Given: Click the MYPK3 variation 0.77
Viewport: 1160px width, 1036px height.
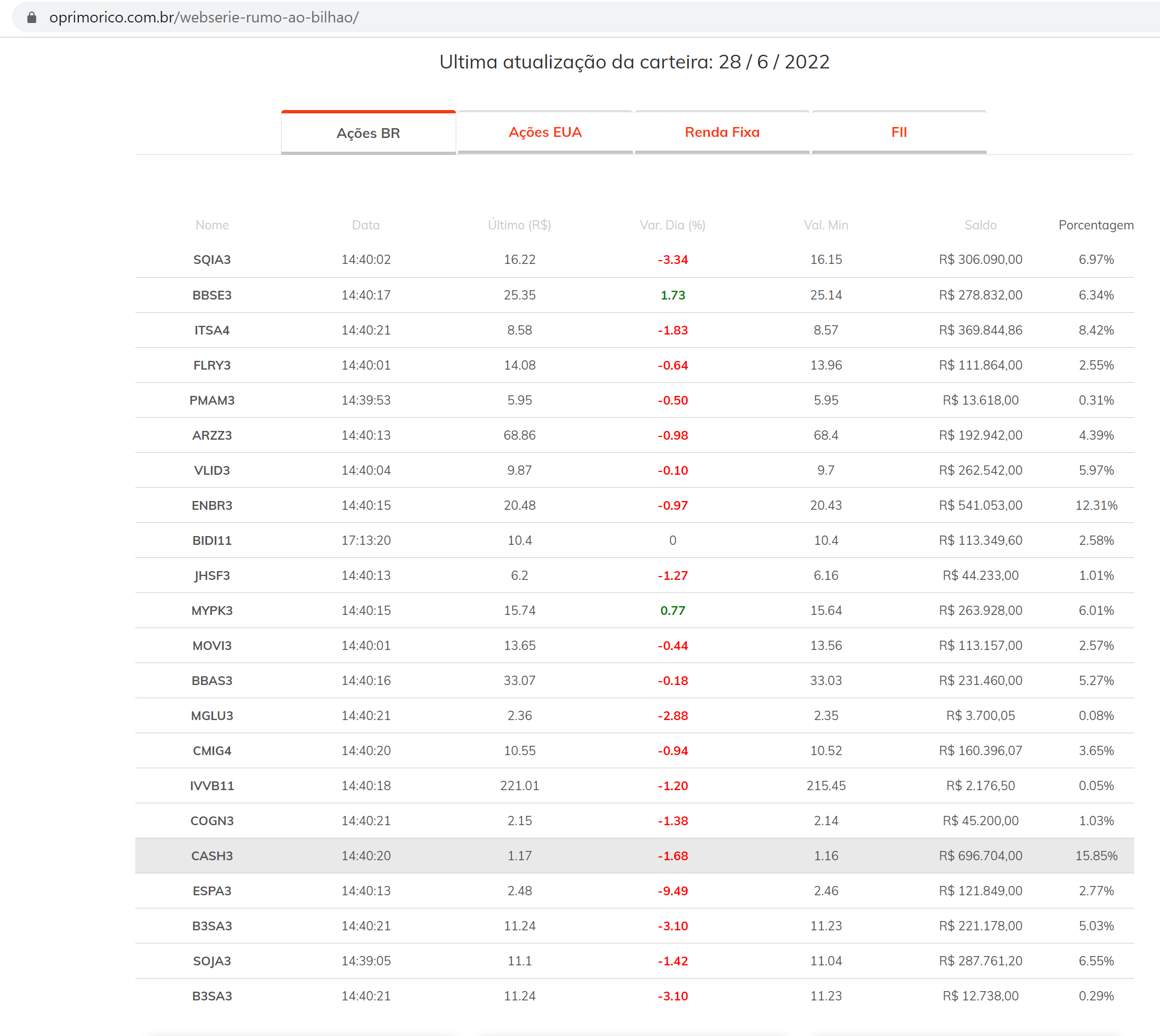Looking at the screenshot, I should tap(673, 610).
